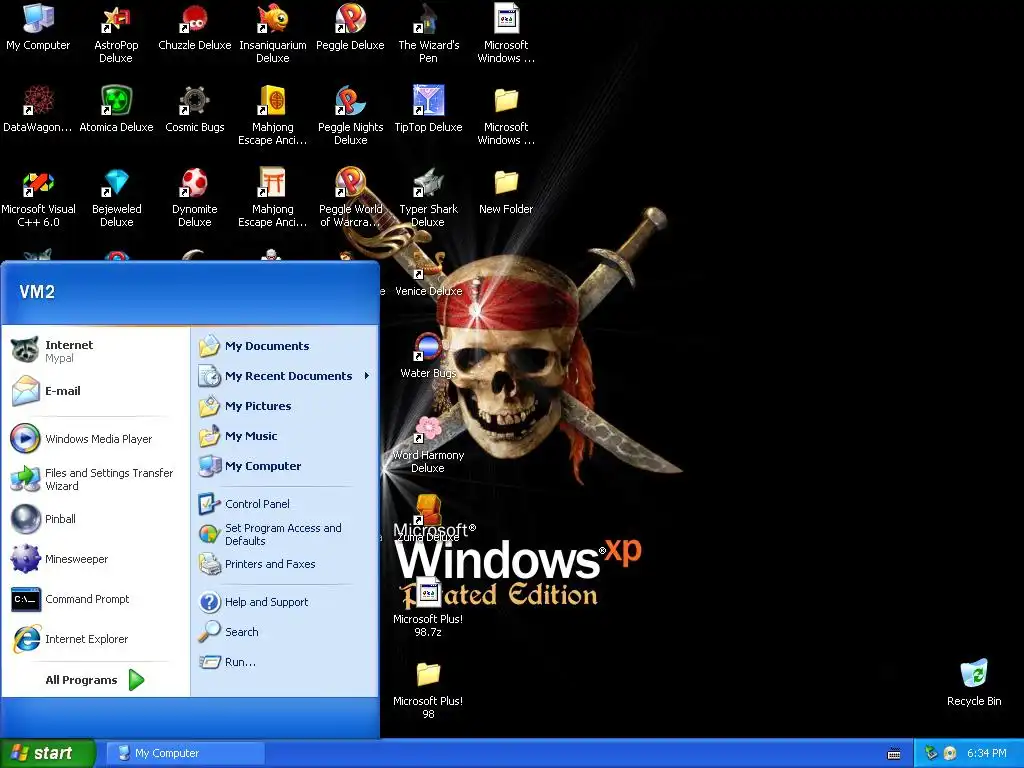Select the TipTop Deluxe cocktail icon

coord(428,101)
